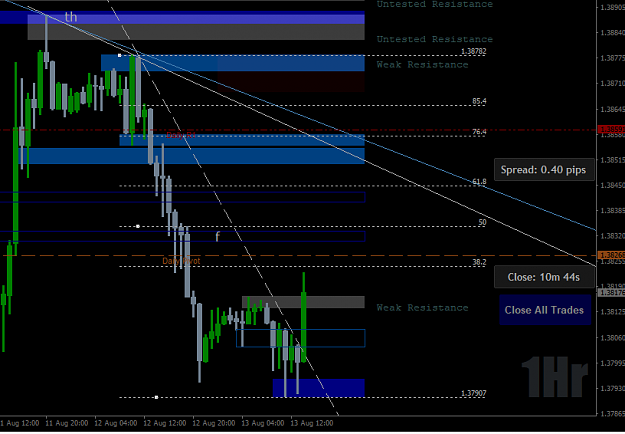
Task: Click the 85.4 Fibonacci level label
Action: (x=479, y=101)
